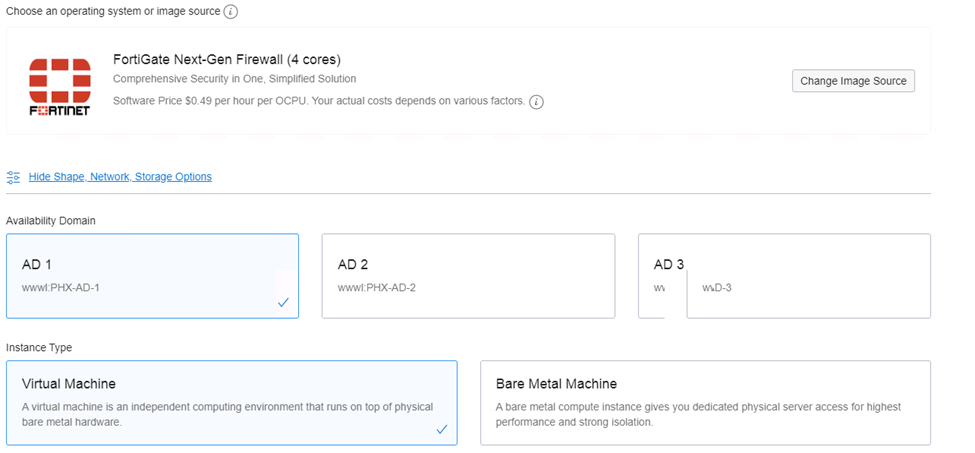Viewport: 975px width, 453px height.
Task: Click wwwl:PHX-AD-2 text
Action: coord(377,288)
